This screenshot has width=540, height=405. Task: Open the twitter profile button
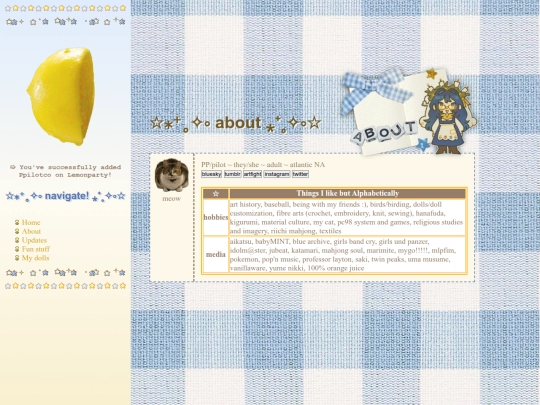pos(300,174)
